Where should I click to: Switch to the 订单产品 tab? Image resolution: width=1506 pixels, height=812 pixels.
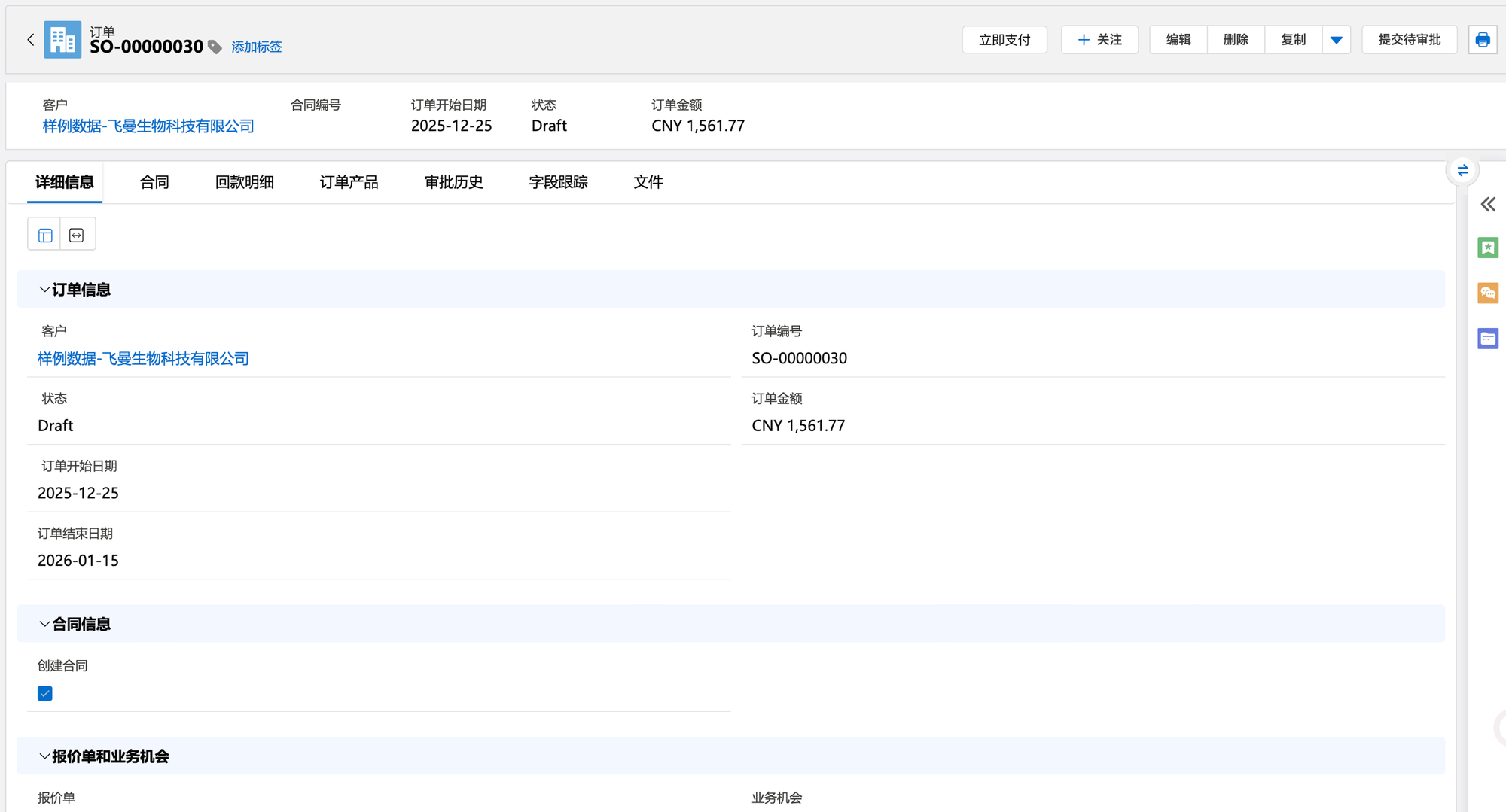click(349, 182)
